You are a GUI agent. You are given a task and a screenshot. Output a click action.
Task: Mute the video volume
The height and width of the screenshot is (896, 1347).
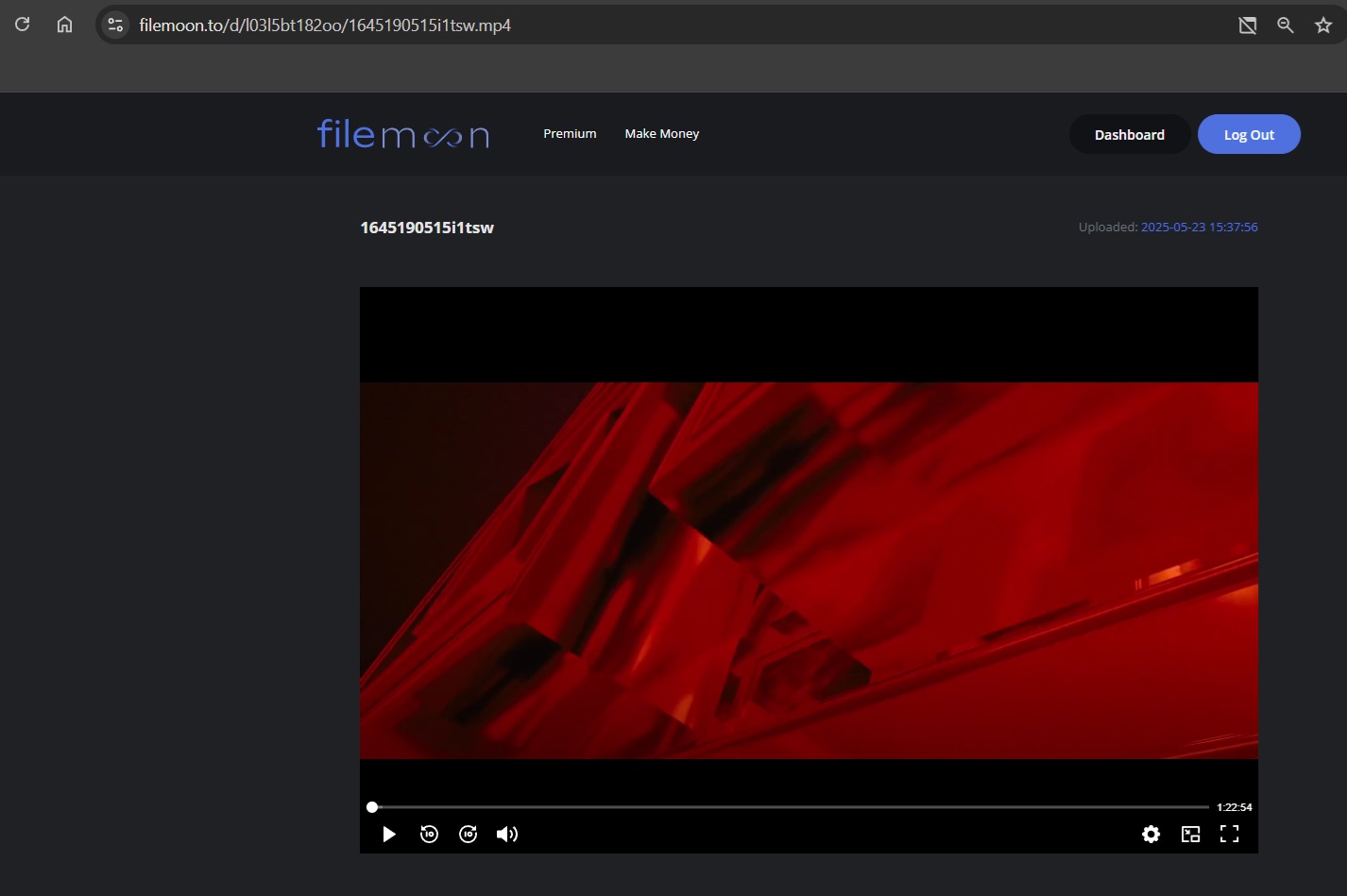507,834
